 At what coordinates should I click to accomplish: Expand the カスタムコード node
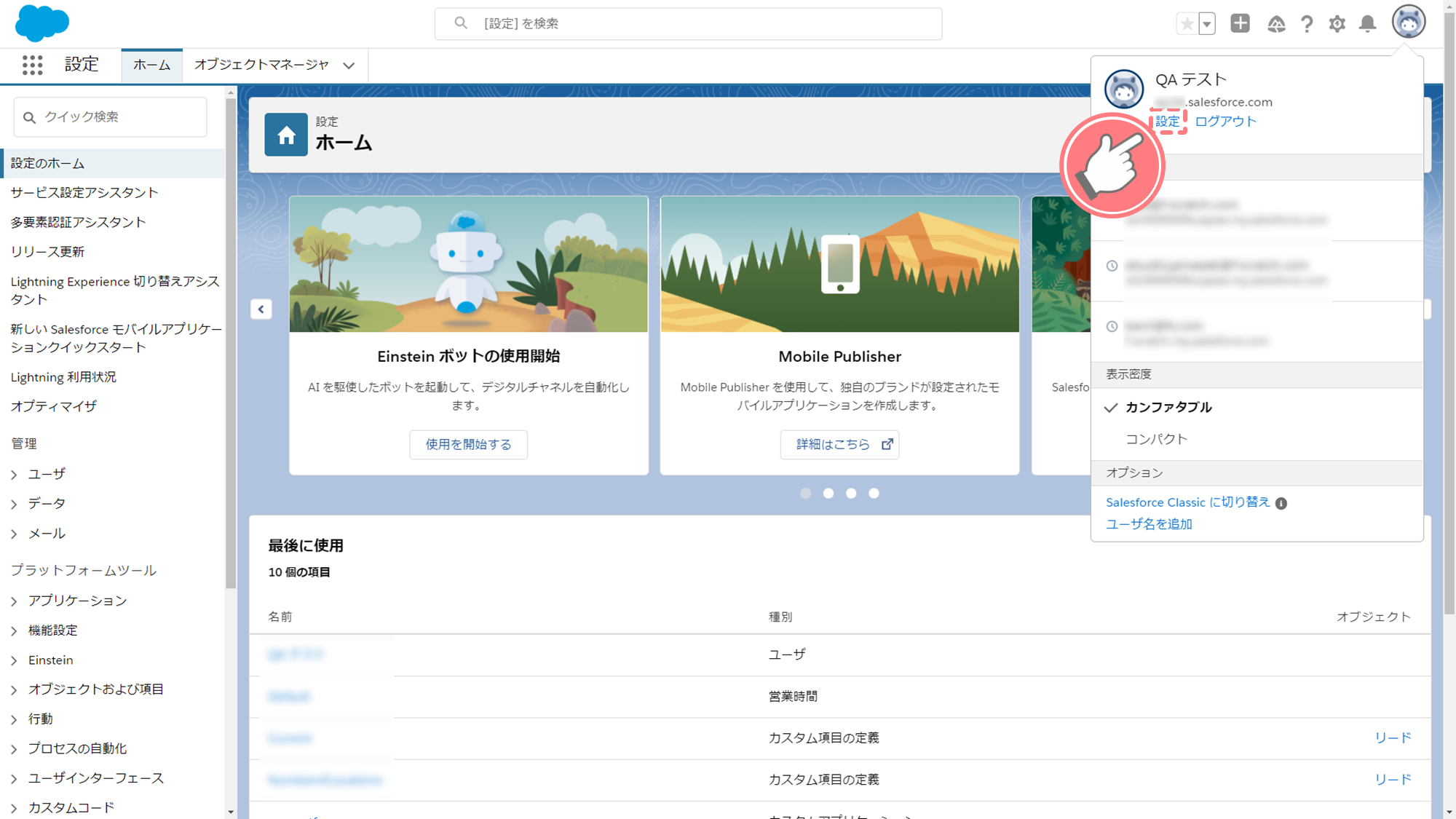[x=15, y=809]
